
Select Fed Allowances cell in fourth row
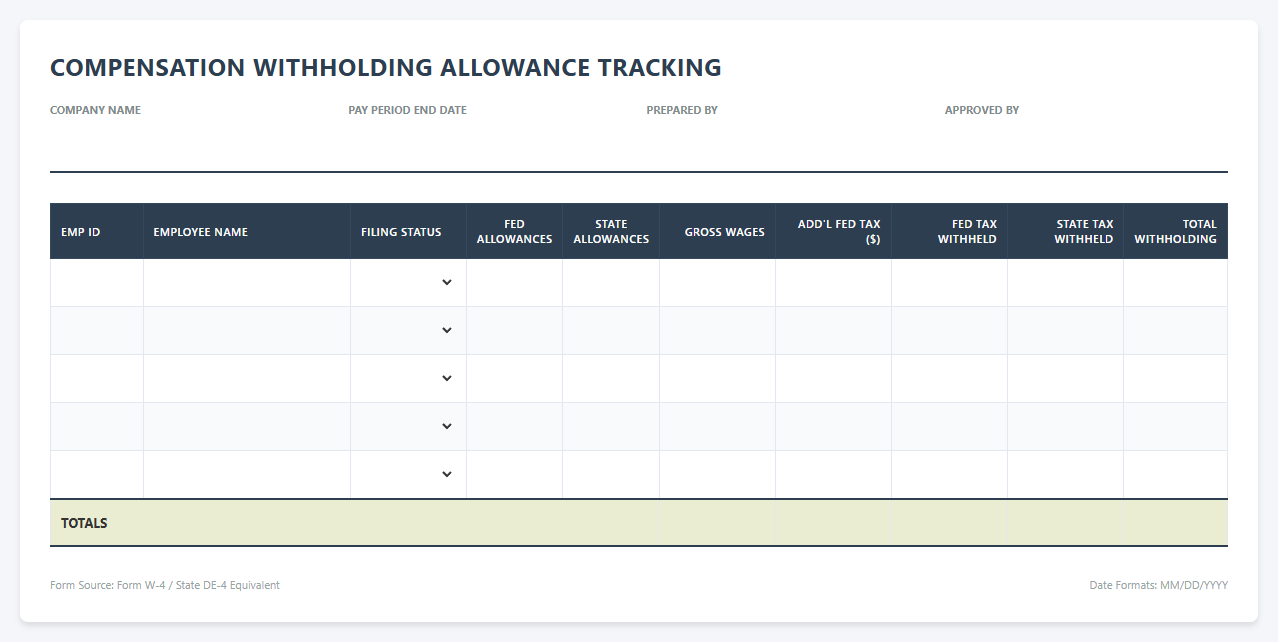514,427
